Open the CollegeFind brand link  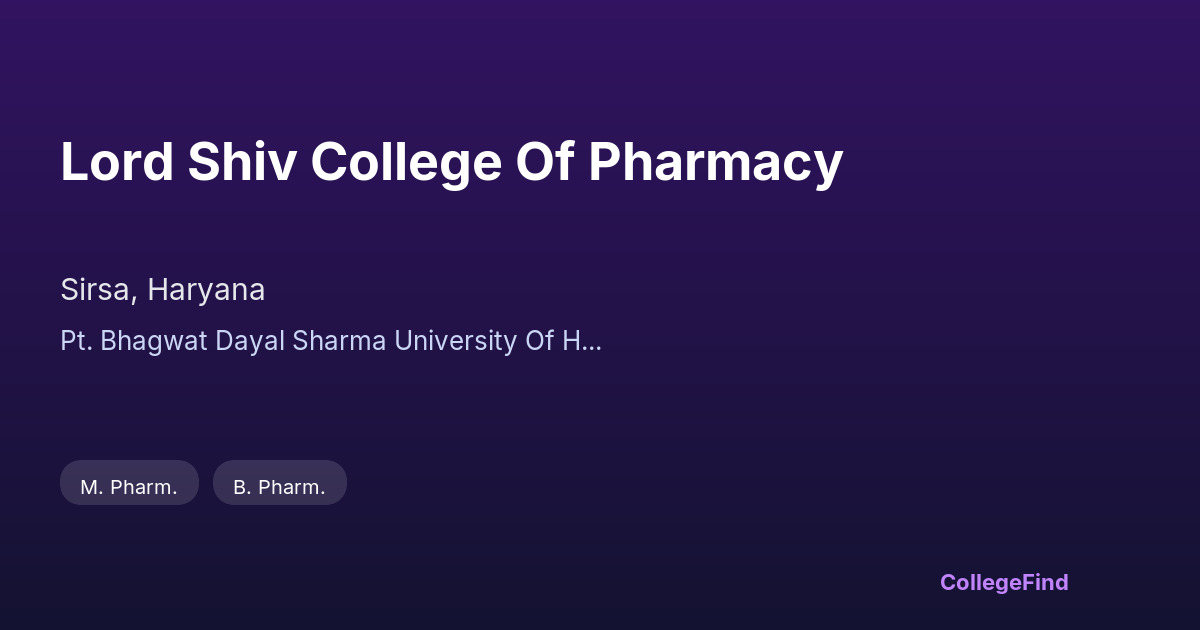[1003, 582]
